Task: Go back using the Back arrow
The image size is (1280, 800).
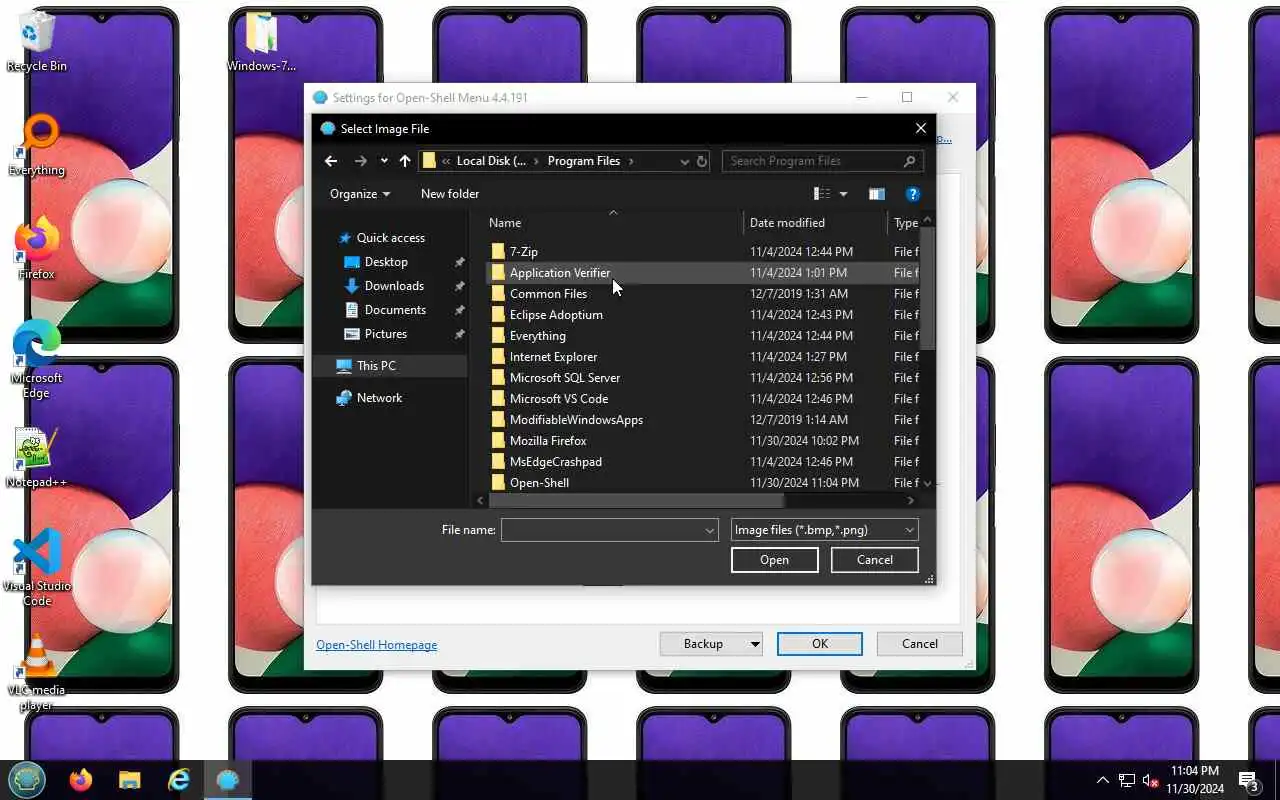Action: click(x=331, y=161)
